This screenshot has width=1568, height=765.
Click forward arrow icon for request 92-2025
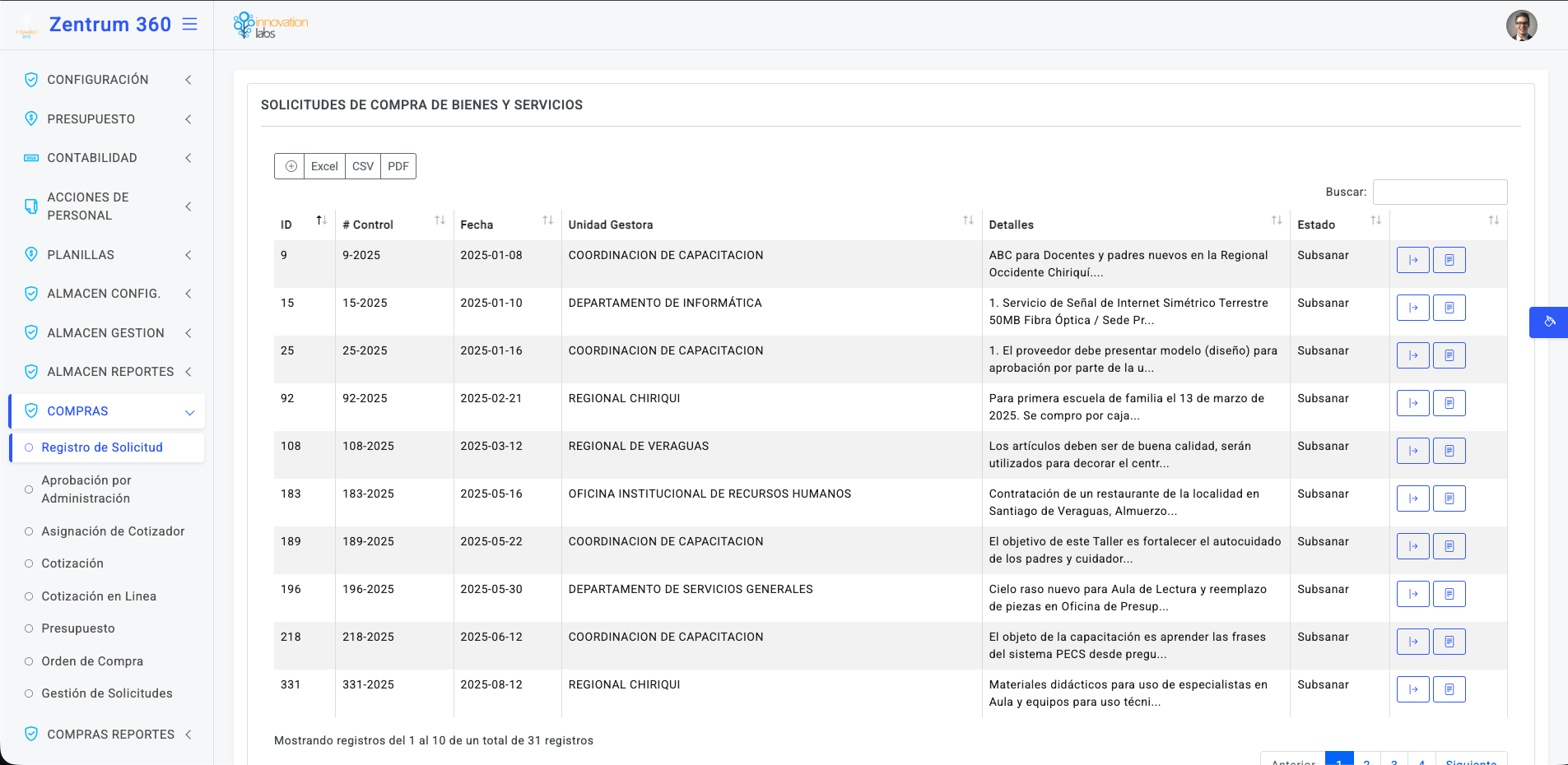[x=1413, y=403]
